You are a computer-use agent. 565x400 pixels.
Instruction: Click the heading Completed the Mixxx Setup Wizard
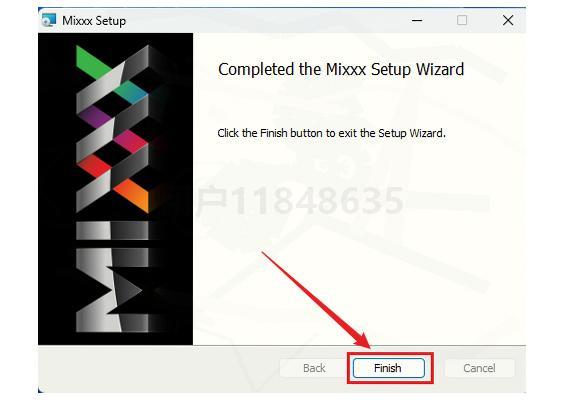coord(341,69)
